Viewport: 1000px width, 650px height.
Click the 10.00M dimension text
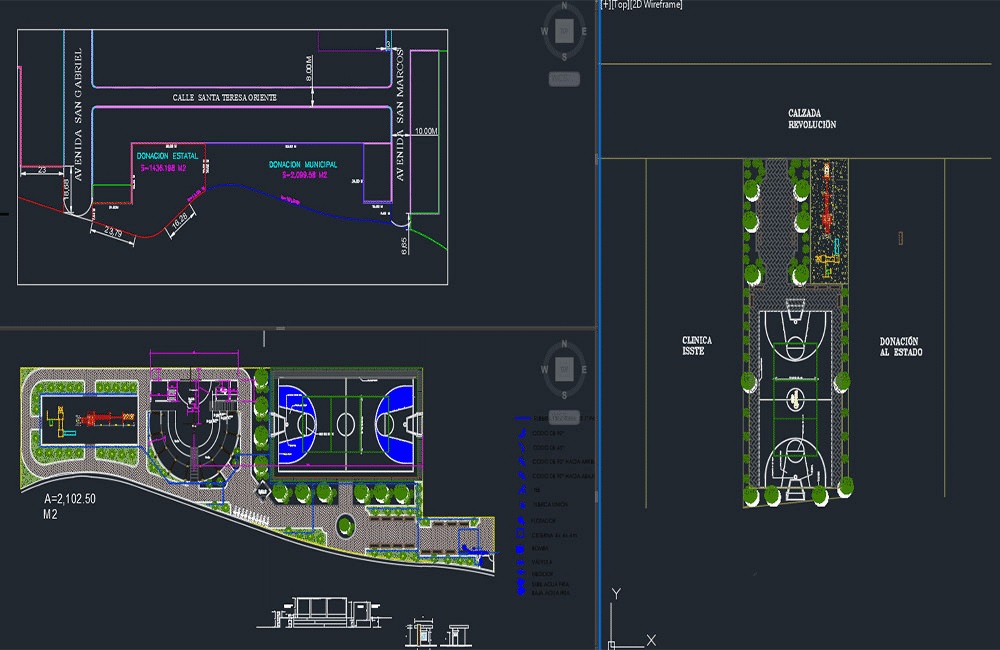coord(426,131)
